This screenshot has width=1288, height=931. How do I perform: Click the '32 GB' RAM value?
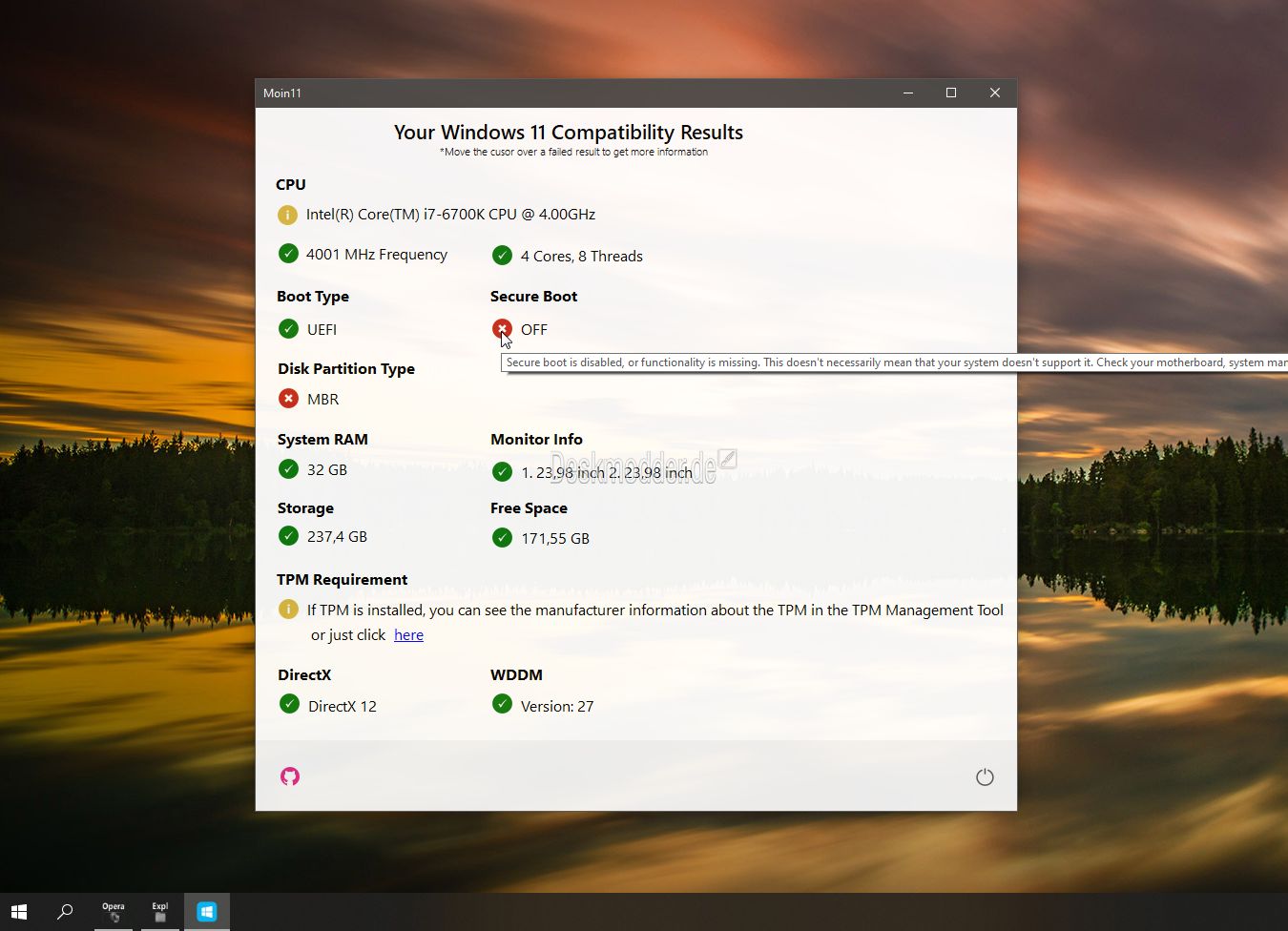(327, 470)
